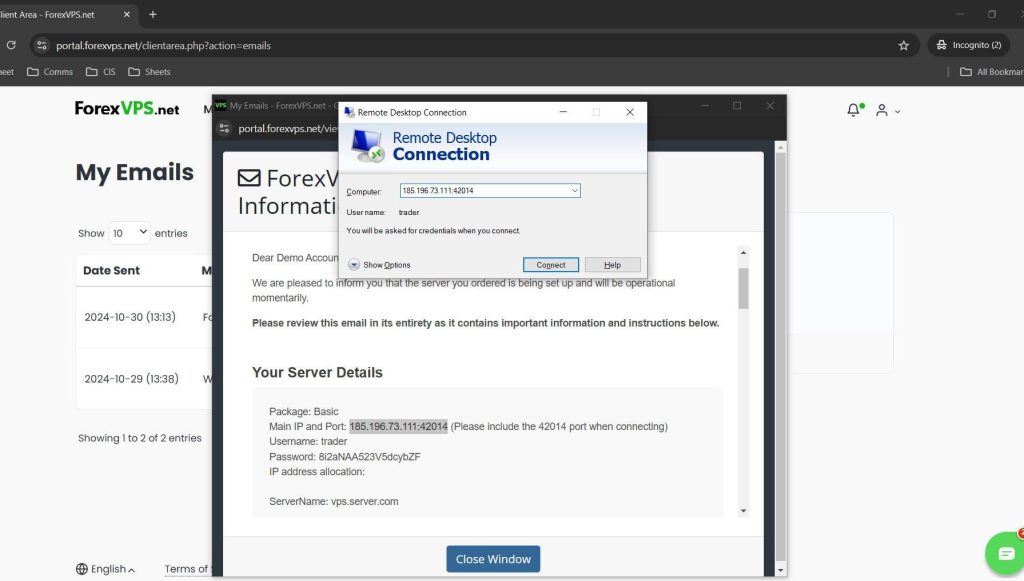The width and height of the screenshot is (1024, 581).
Task: Click the Password: 8i2aNAA523V5dcybZF line
Action: pyautogui.click(x=345, y=456)
